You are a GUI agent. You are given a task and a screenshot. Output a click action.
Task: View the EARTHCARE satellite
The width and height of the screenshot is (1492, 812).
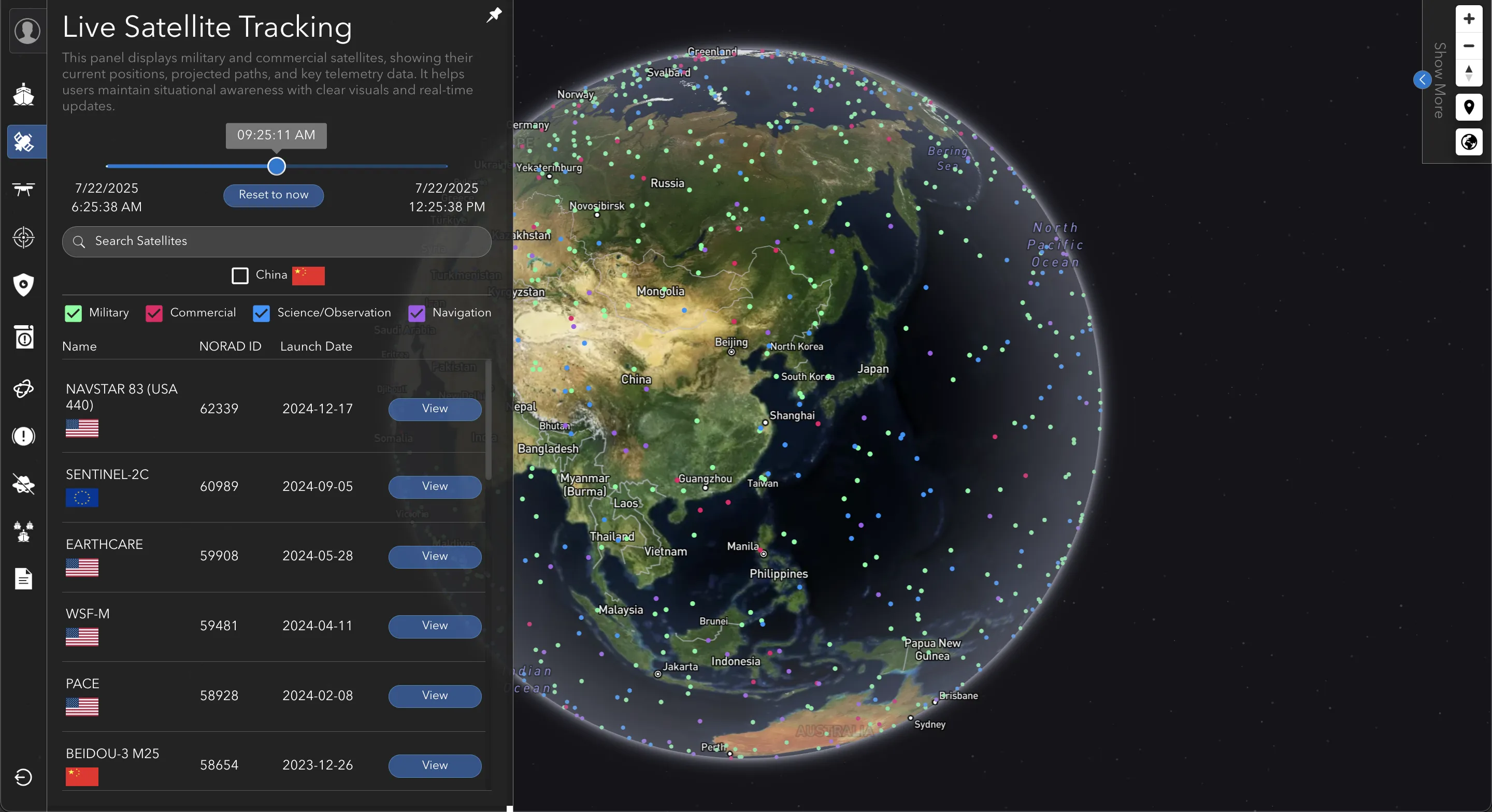435,557
